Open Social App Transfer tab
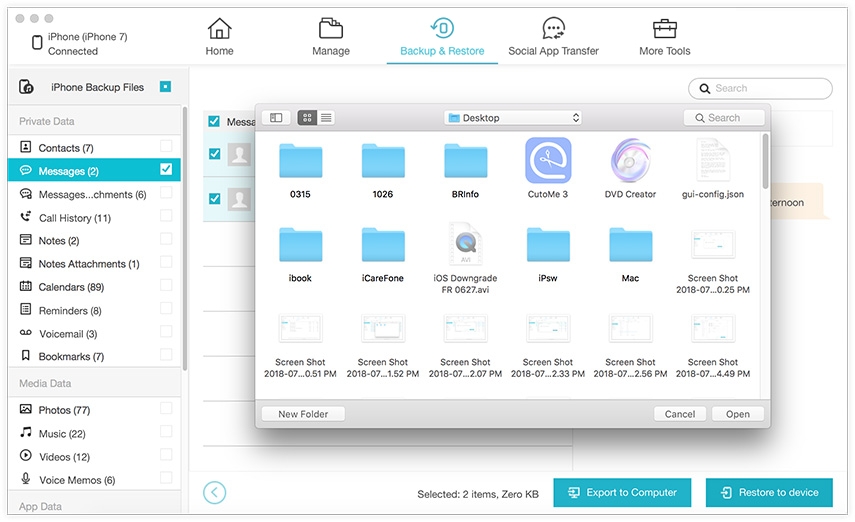 click(553, 37)
